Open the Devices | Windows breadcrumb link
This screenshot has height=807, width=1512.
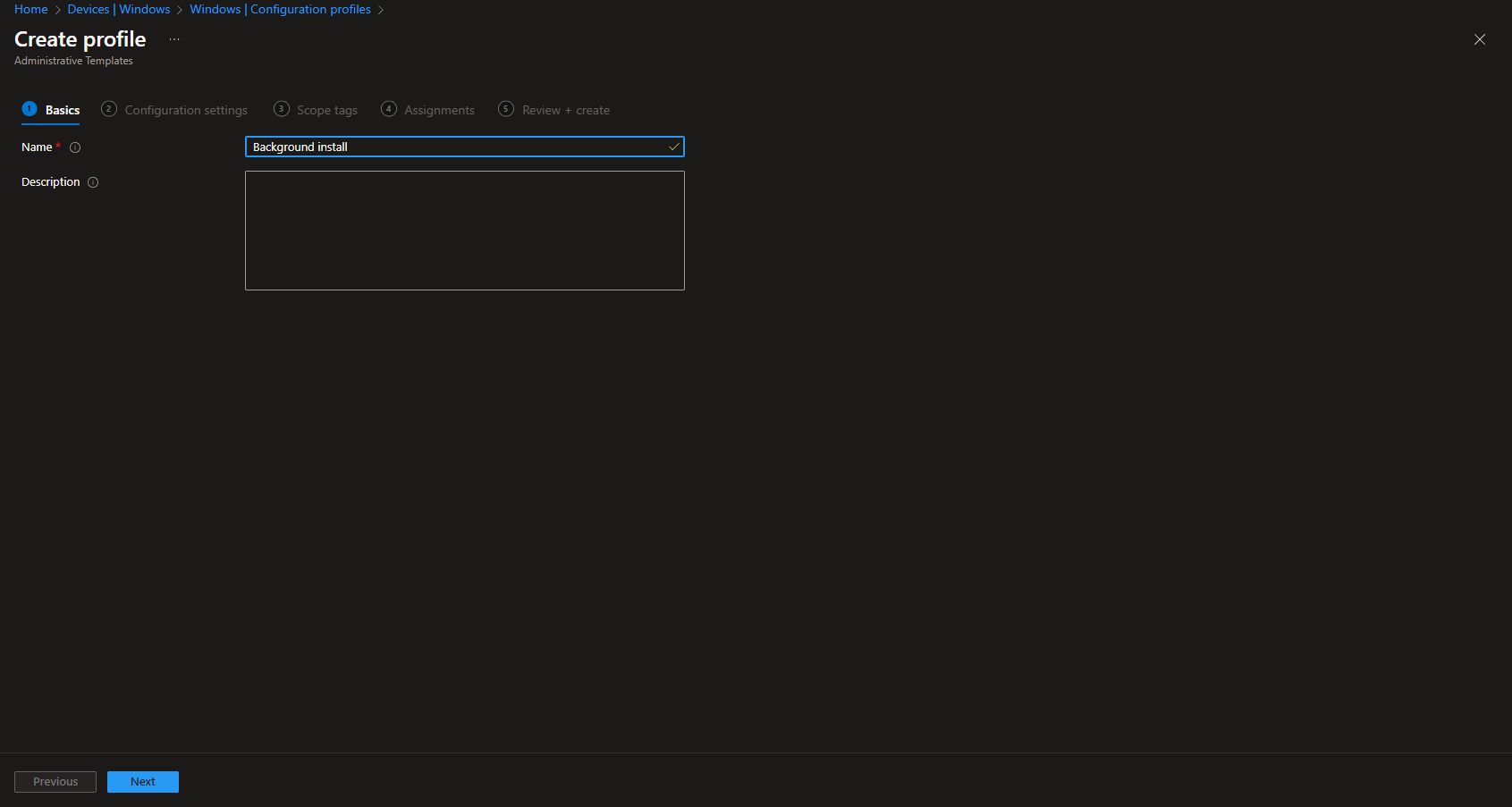(119, 9)
